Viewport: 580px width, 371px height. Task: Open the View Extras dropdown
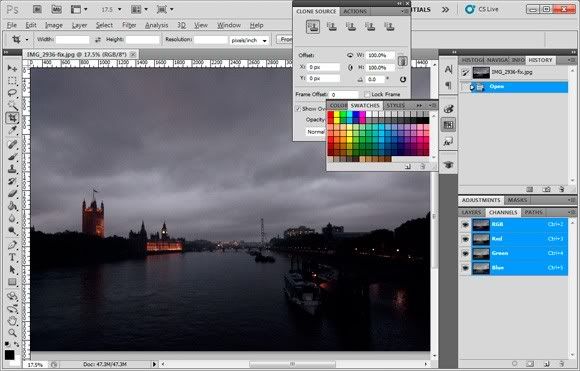[79, 10]
